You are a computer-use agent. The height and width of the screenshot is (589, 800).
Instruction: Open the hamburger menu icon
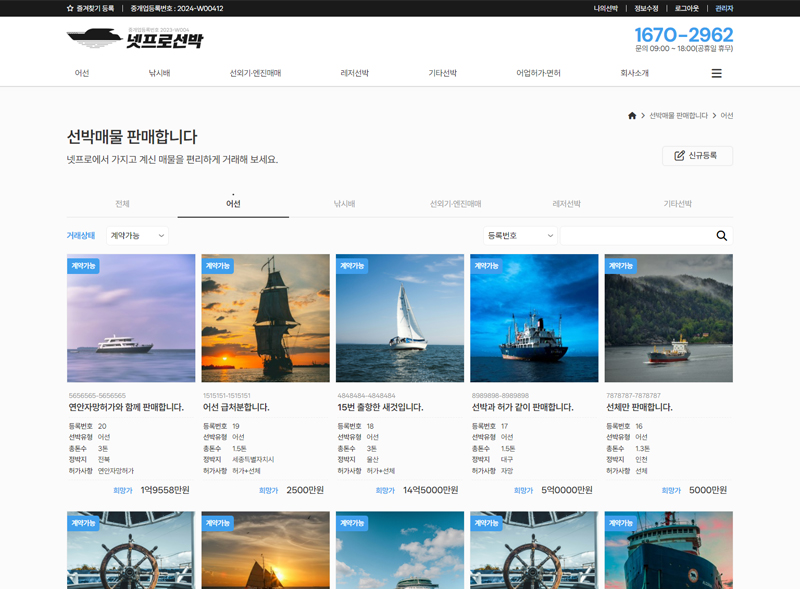pos(716,73)
